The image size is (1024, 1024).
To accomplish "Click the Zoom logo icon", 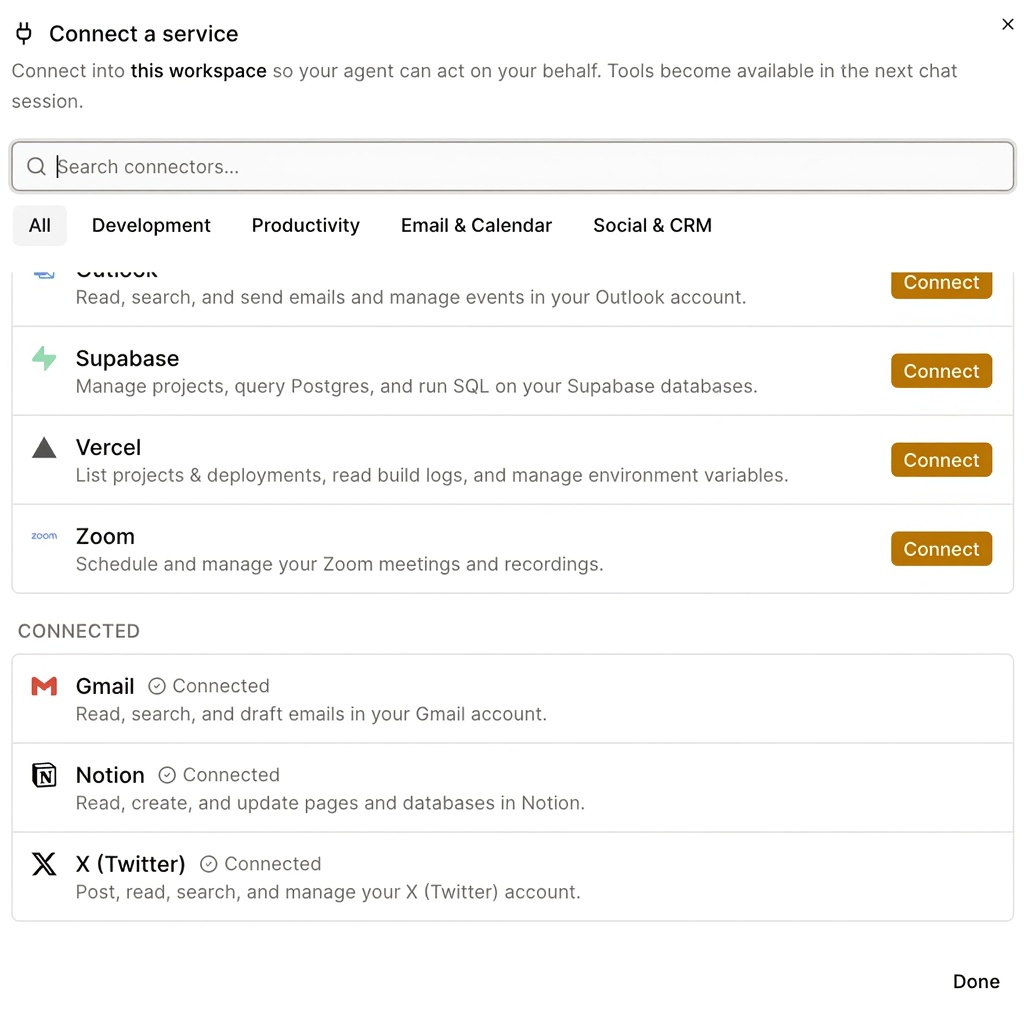I will pyautogui.click(x=44, y=536).
